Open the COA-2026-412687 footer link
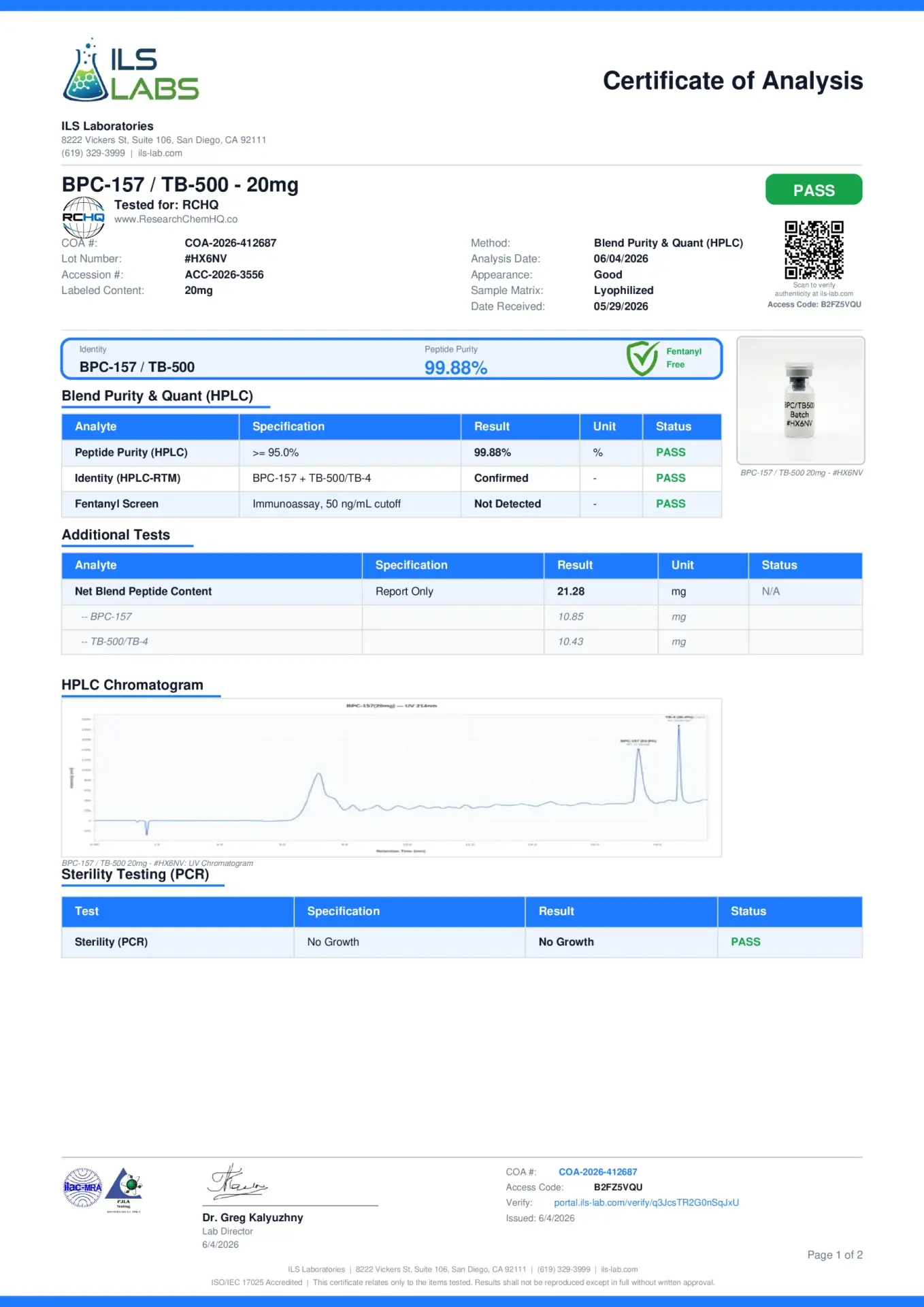Screen dimensions: 924x1307 (598, 1172)
